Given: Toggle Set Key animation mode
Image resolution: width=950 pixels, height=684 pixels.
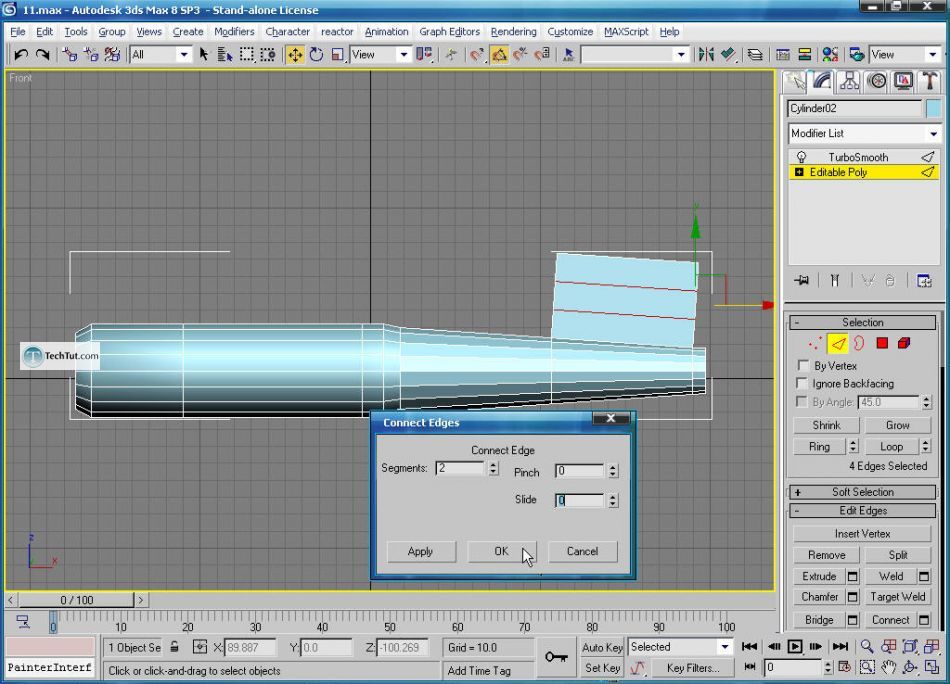Looking at the screenshot, I should (602, 668).
